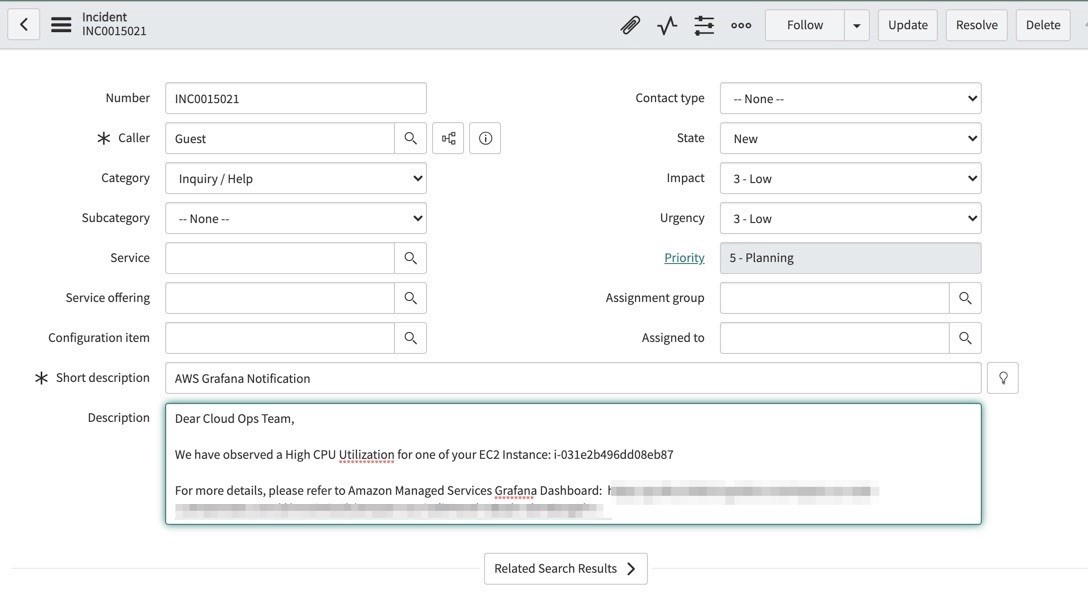Open the personalize form sliders icon
The image size is (1088, 595).
point(704,26)
